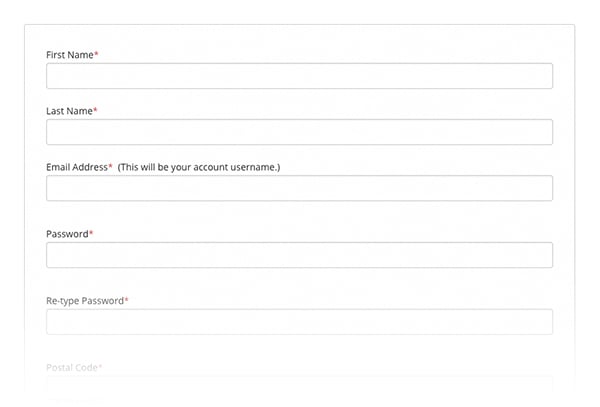Click the asterisk after Re-type Password

tap(126, 299)
